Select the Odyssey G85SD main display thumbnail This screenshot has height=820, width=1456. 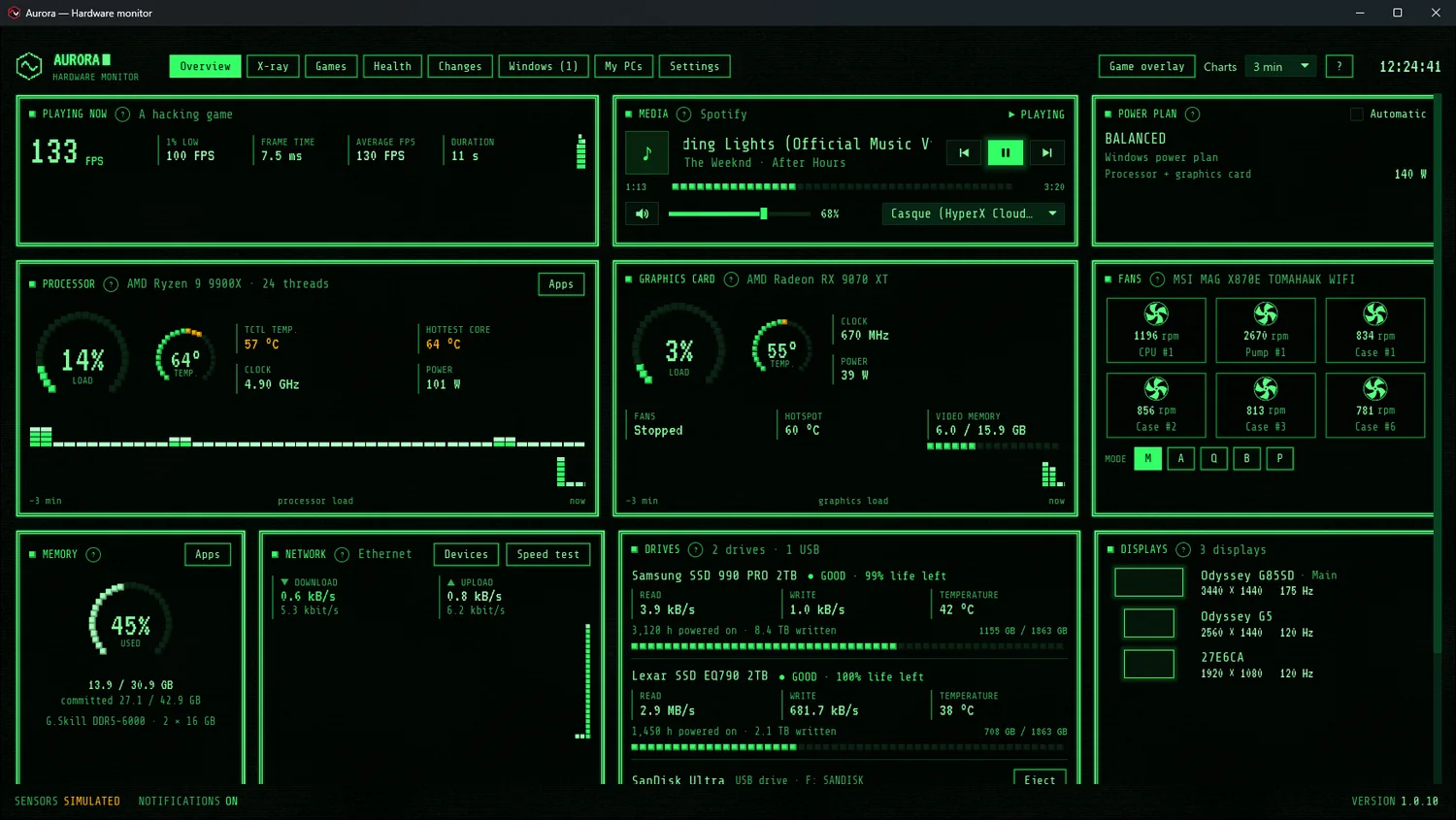coord(1149,582)
